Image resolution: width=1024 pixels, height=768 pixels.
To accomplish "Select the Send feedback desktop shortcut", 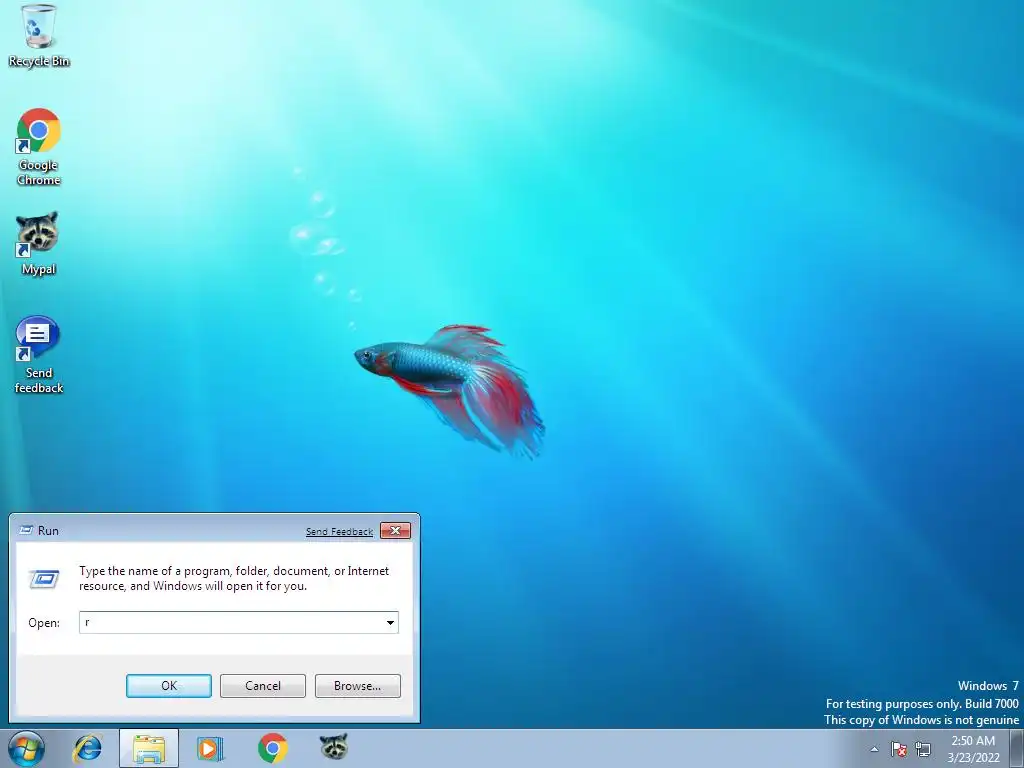I will click(x=39, y=355).
